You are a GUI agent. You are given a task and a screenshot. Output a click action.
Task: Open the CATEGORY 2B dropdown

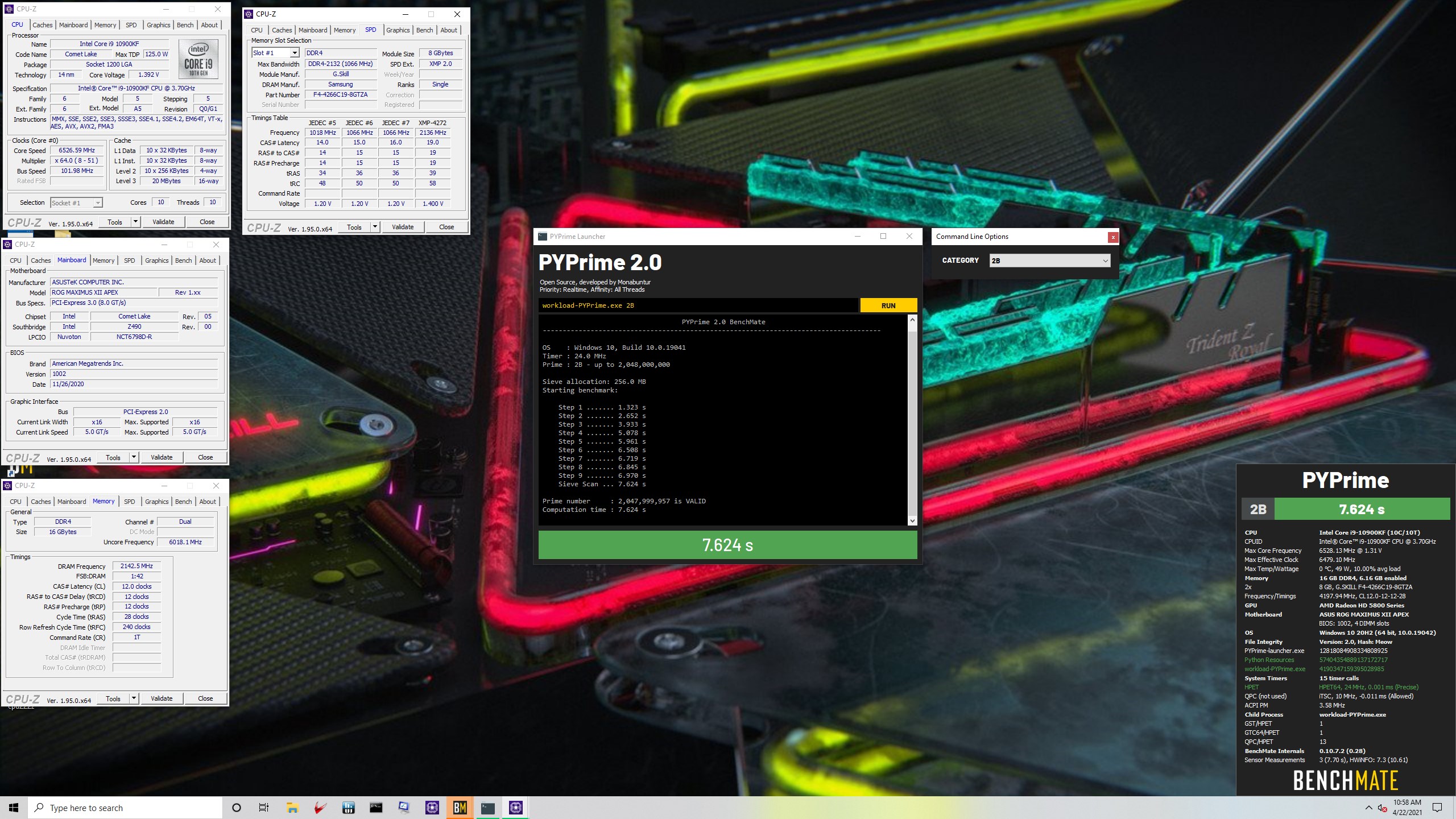click(1049, 260)
